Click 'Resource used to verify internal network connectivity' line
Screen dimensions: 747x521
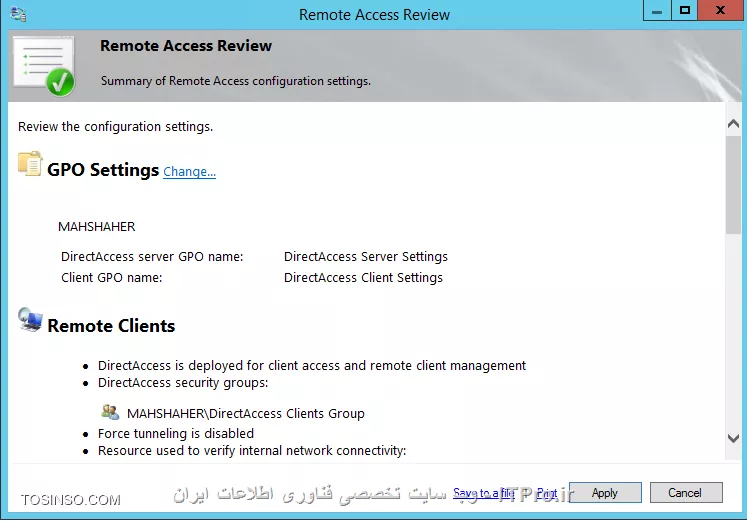pyautogui.click(x=252, y=451)
